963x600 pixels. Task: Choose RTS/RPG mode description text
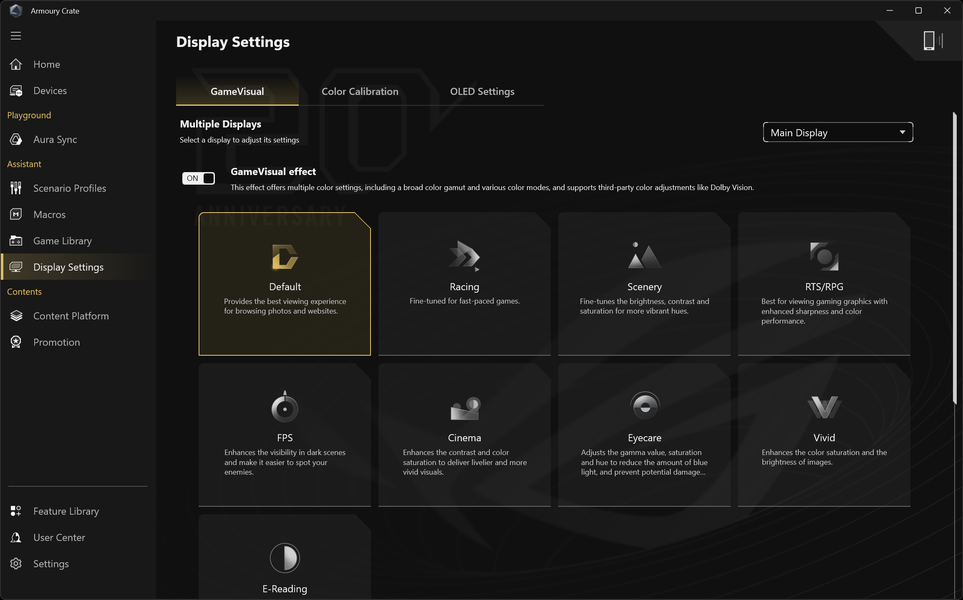tap(824, 311)
